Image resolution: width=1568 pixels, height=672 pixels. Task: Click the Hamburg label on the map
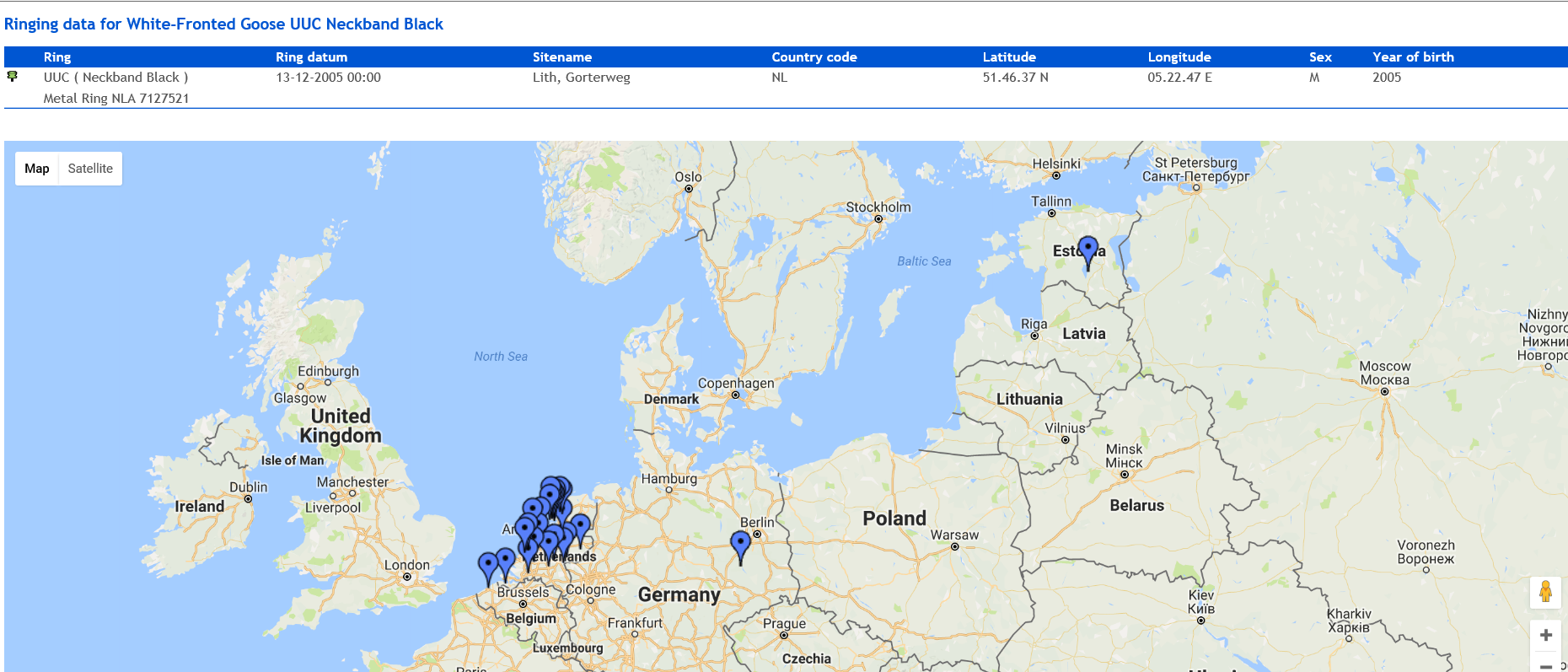[669, 479]
